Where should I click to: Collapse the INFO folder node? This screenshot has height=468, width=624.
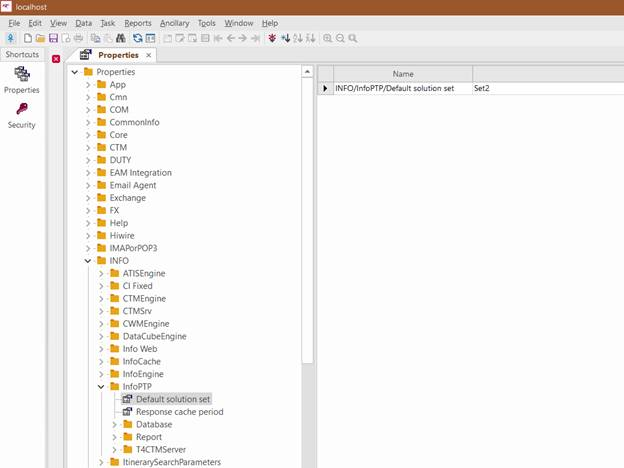(x=88, y=260)
